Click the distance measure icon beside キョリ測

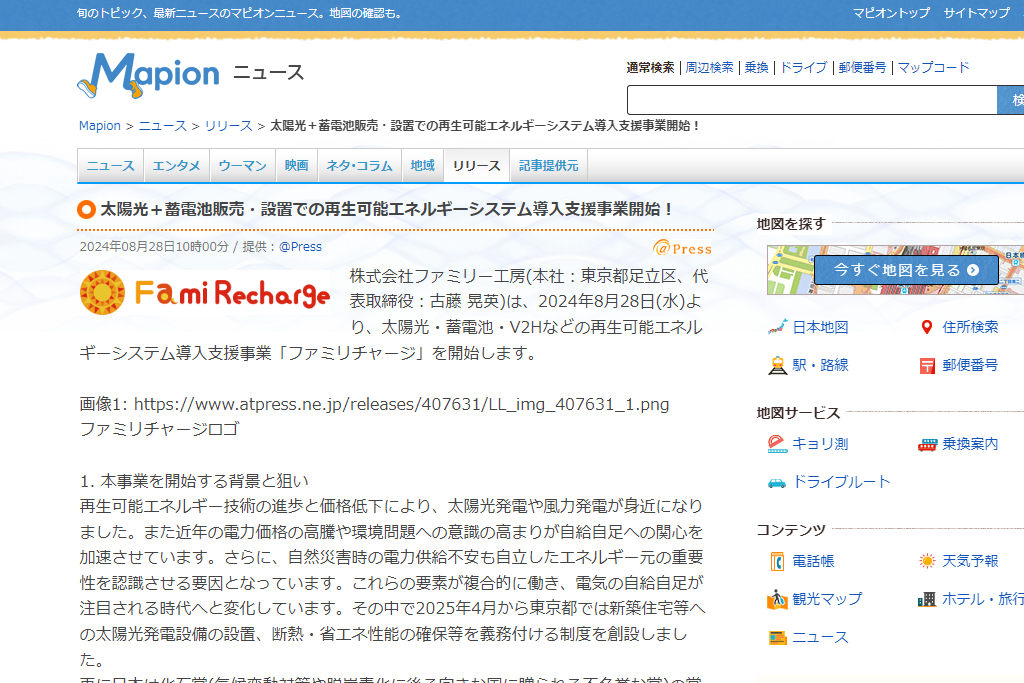click(x=777, y=444)
